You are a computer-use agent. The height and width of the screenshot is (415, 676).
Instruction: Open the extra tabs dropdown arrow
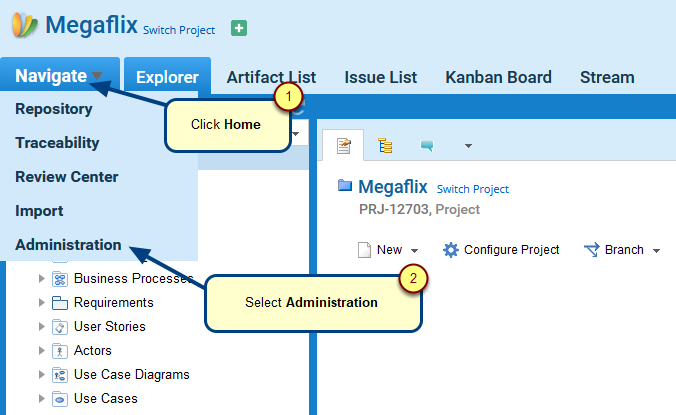point(468,147)
